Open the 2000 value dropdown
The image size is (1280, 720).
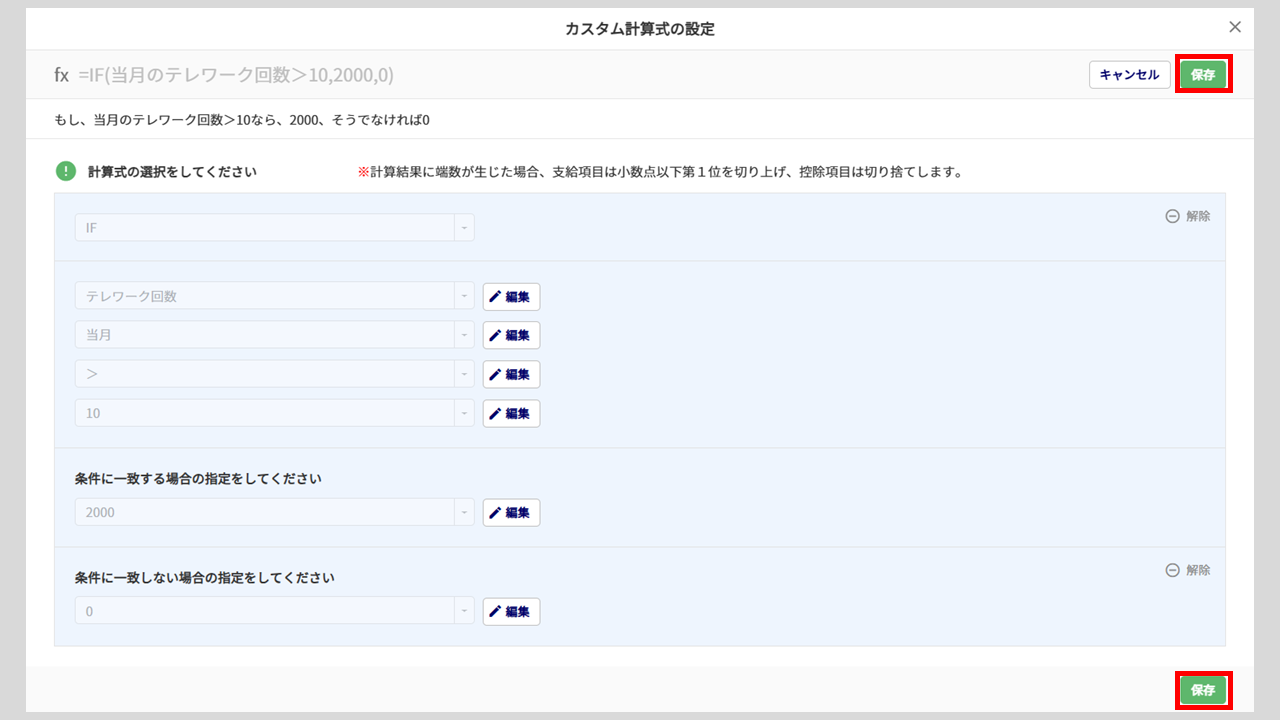tap(275, 512)
